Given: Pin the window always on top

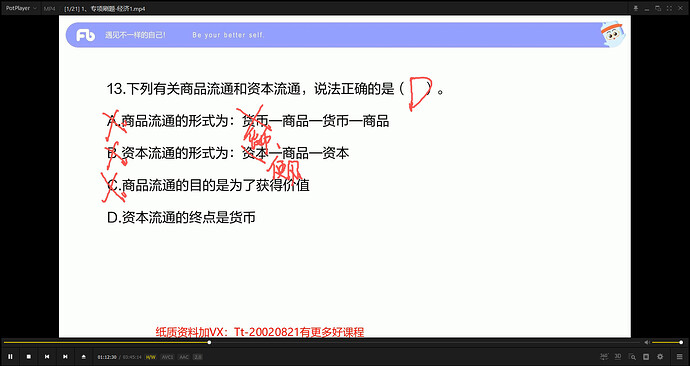Looking at the screenshot, I should (x=635, y=8).
